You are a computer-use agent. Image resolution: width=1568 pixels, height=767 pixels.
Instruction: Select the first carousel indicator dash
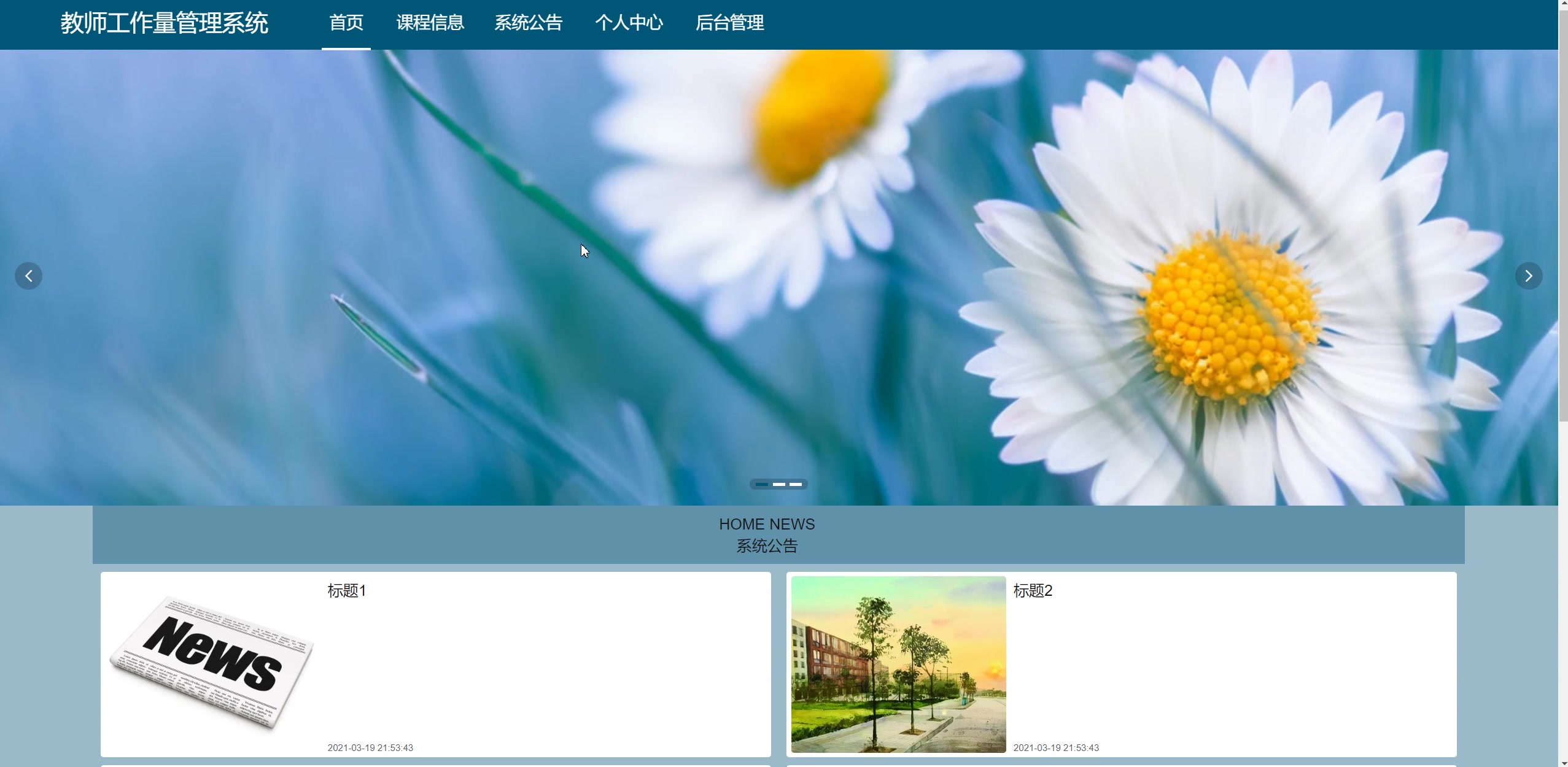(761, 484)
